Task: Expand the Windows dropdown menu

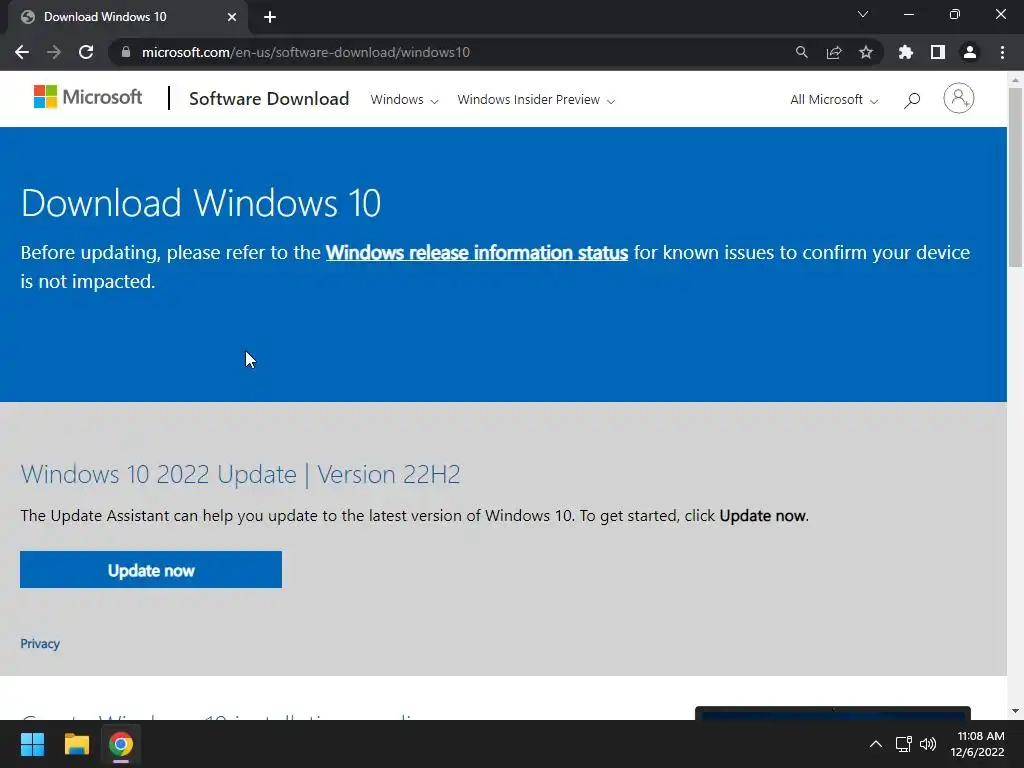Action: [x=404, y=100]
